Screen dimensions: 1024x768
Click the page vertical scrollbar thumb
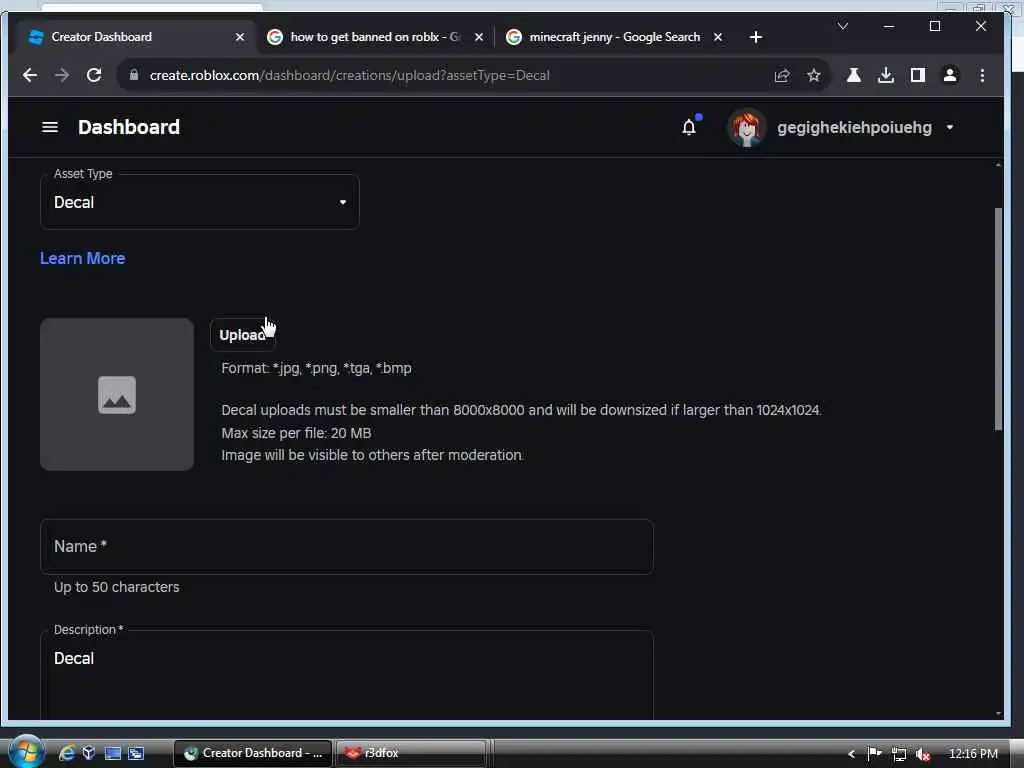[x=998, y=319]
